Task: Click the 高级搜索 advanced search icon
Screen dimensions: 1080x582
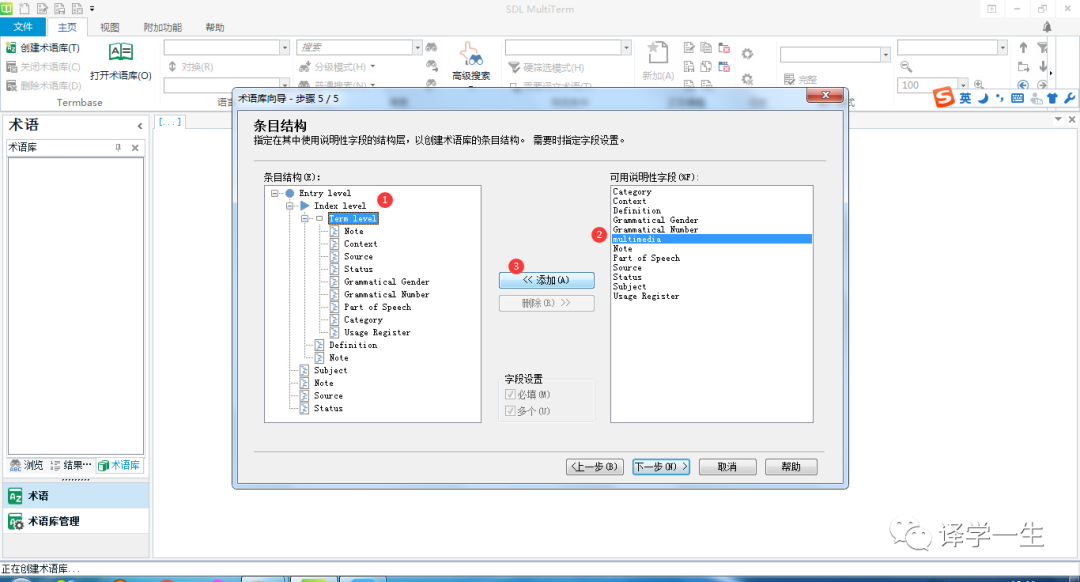Action: [x=470, y=54]
